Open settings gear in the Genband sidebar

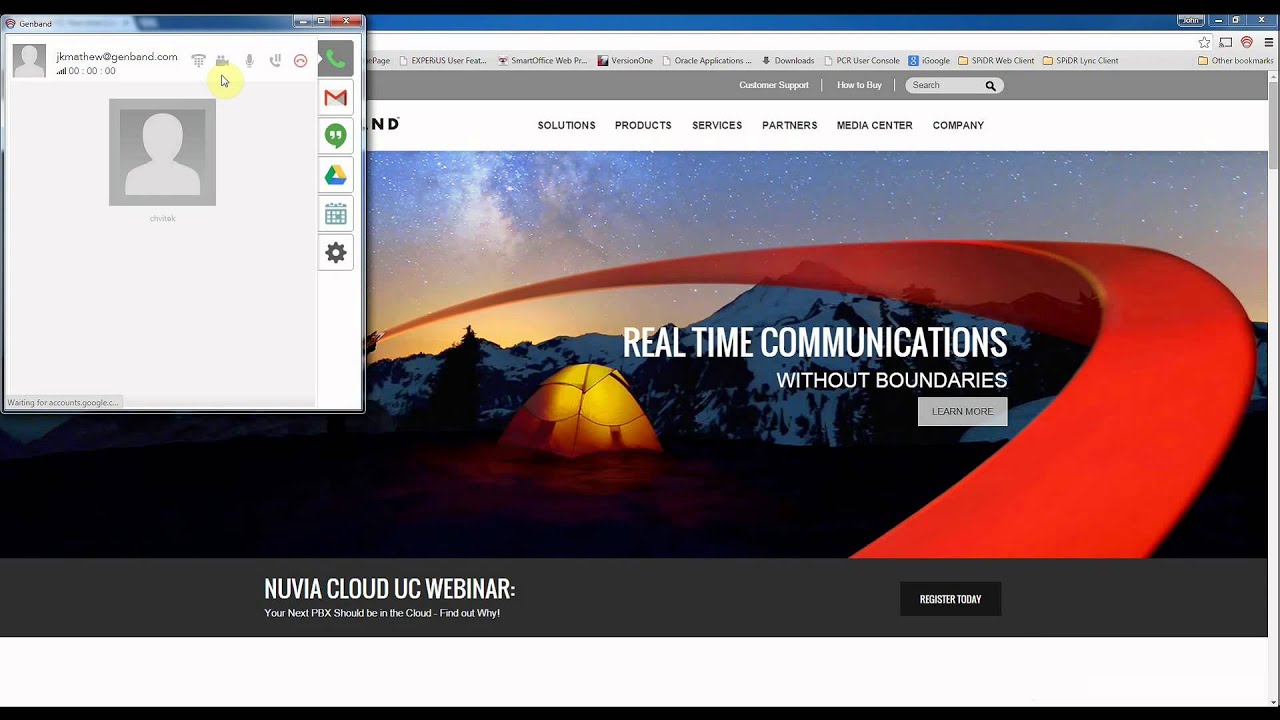point(336,253)
